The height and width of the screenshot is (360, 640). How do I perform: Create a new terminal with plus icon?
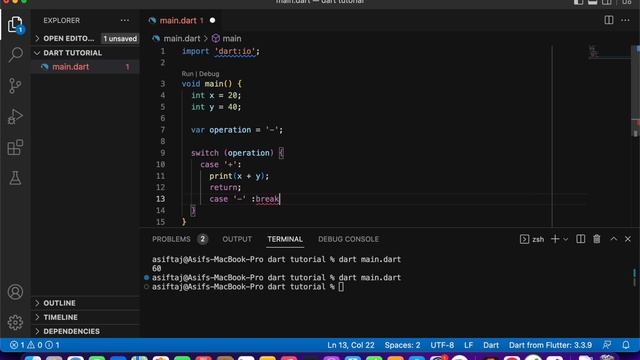[555, 239]
